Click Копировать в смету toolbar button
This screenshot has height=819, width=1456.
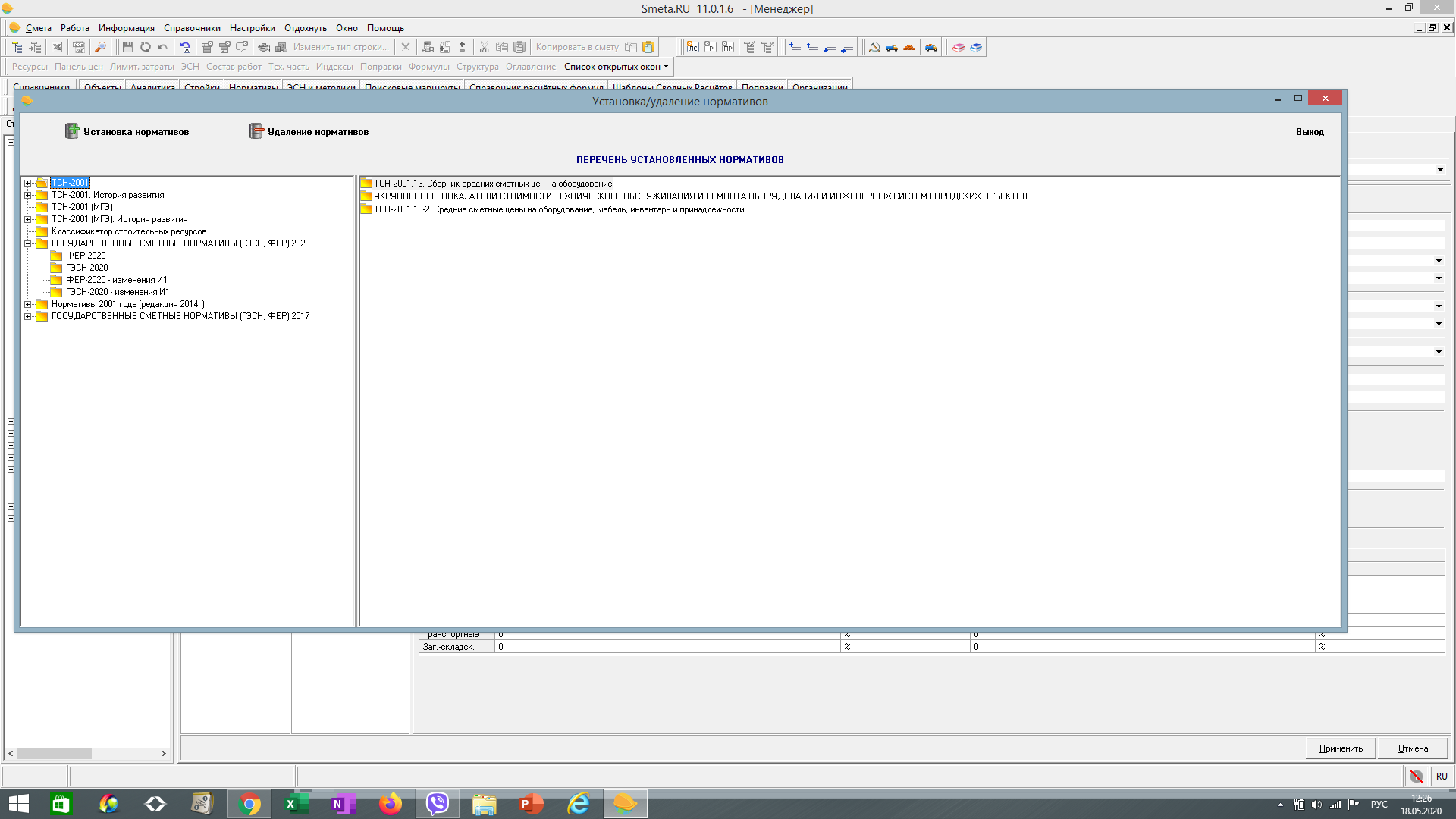pos(577,47)
